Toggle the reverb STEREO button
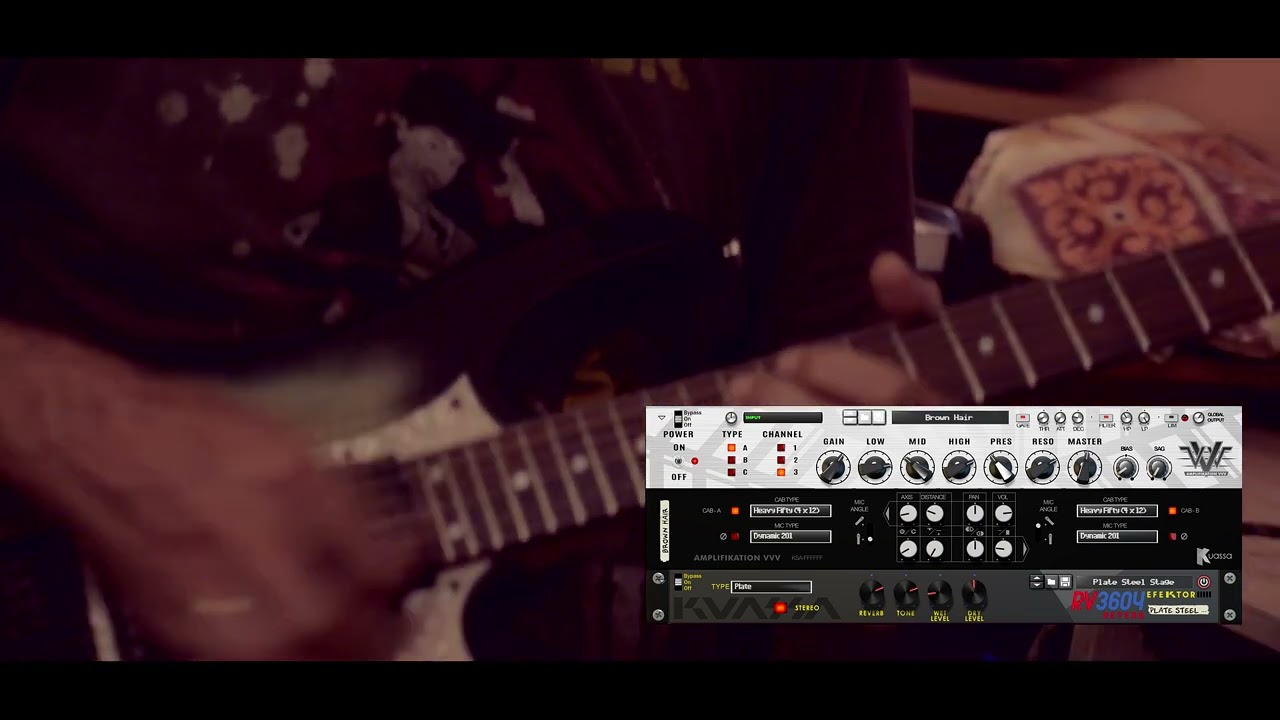1280x720 pixels. point(780,608)
